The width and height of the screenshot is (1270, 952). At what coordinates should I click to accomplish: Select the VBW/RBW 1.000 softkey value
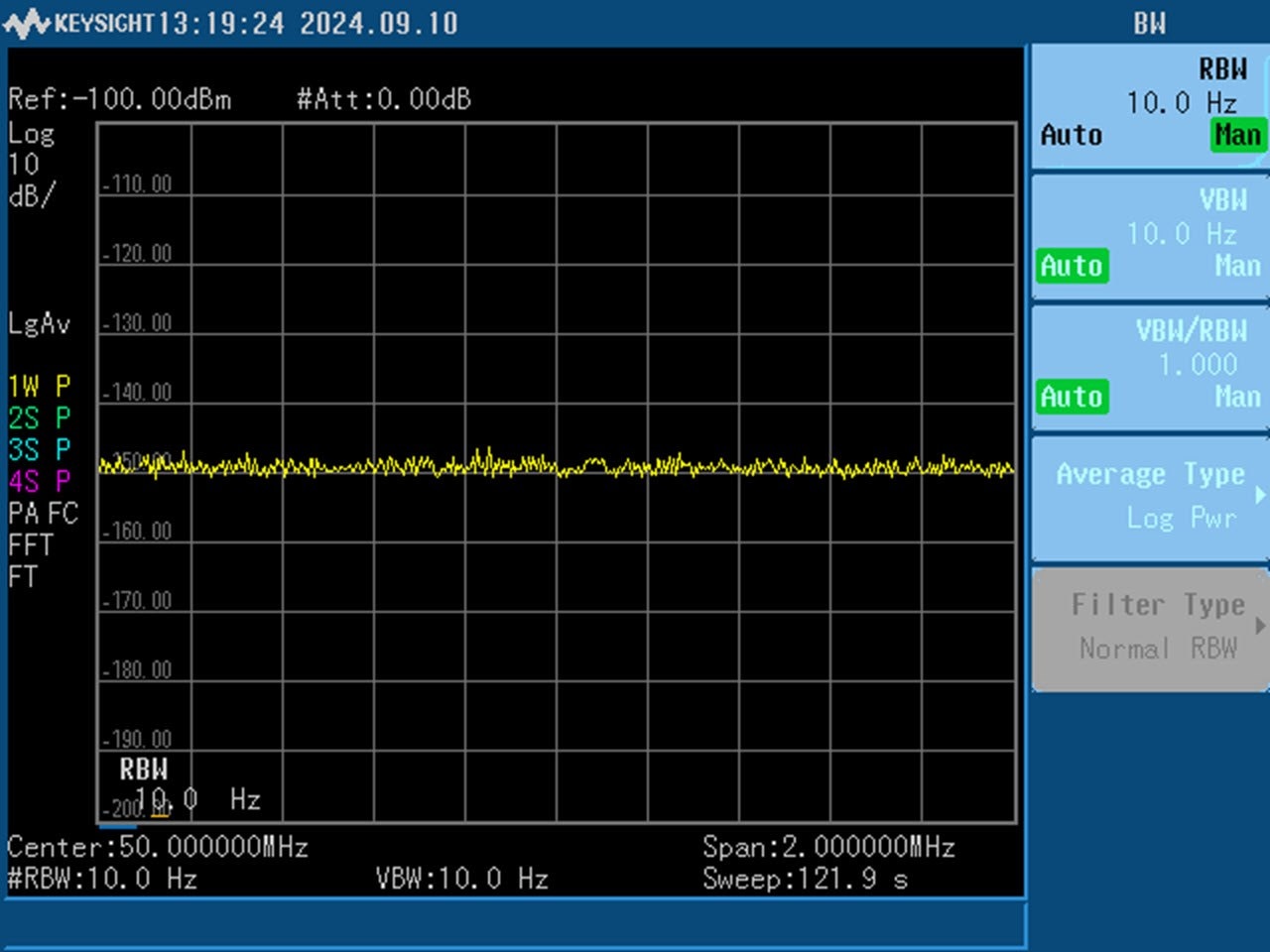pos(1198,365)
